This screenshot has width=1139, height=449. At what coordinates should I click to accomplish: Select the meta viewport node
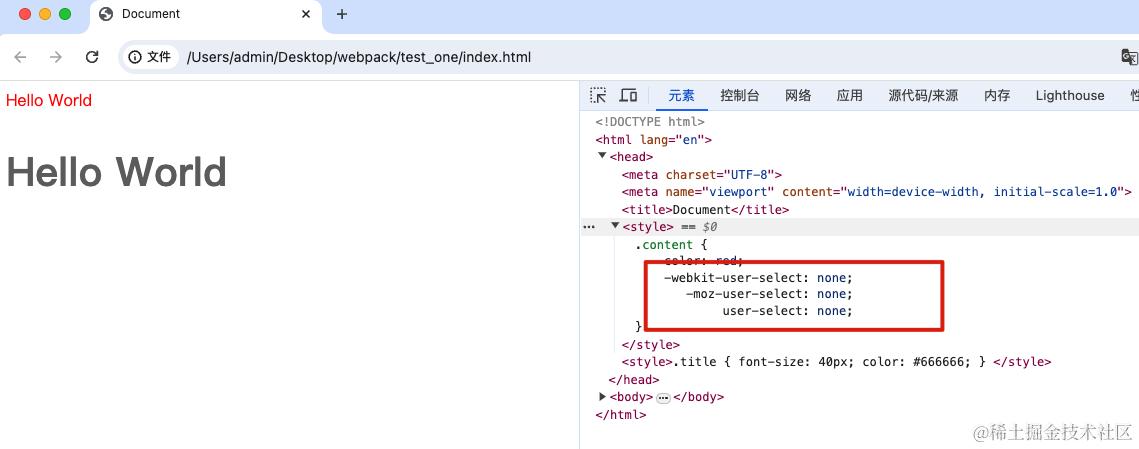tap(877, 192)
